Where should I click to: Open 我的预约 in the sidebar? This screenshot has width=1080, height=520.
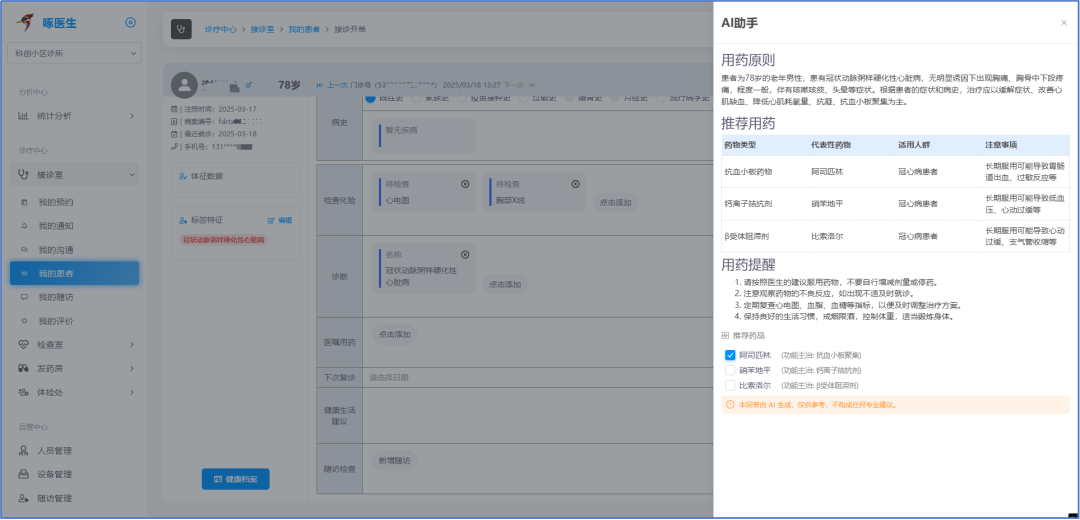(56, 201)
